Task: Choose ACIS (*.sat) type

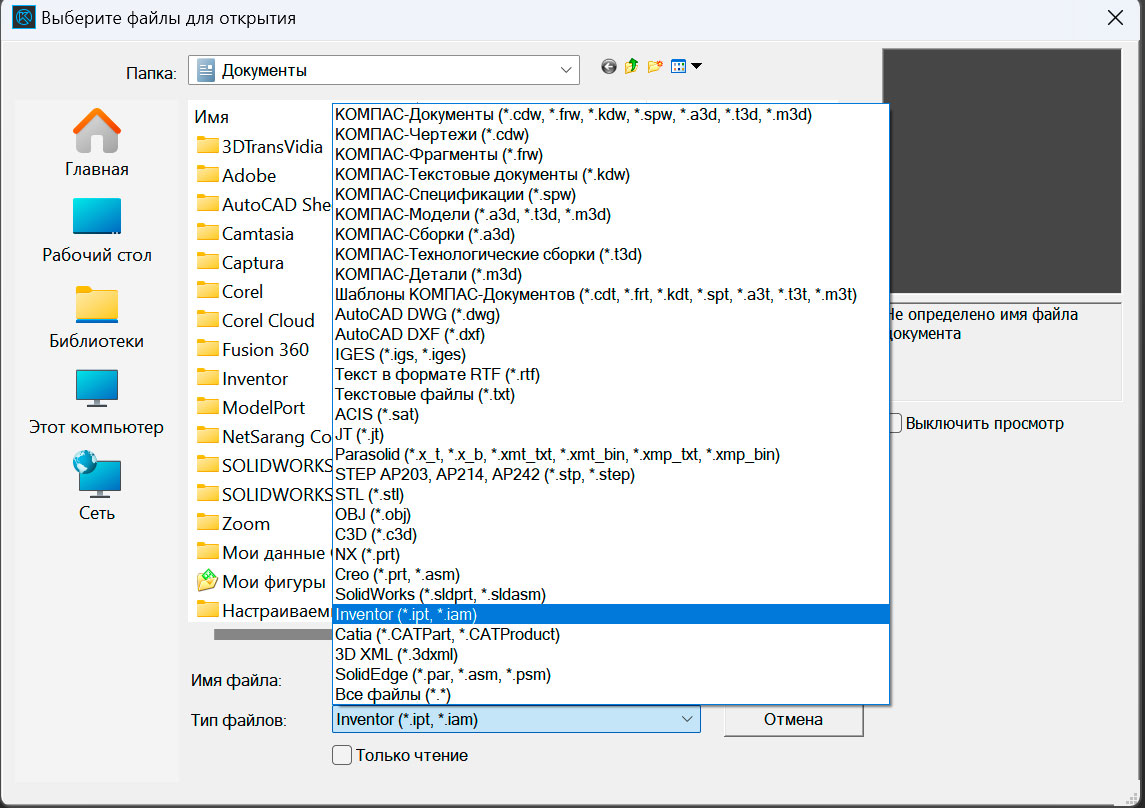Action: click(x=610, y=415)
